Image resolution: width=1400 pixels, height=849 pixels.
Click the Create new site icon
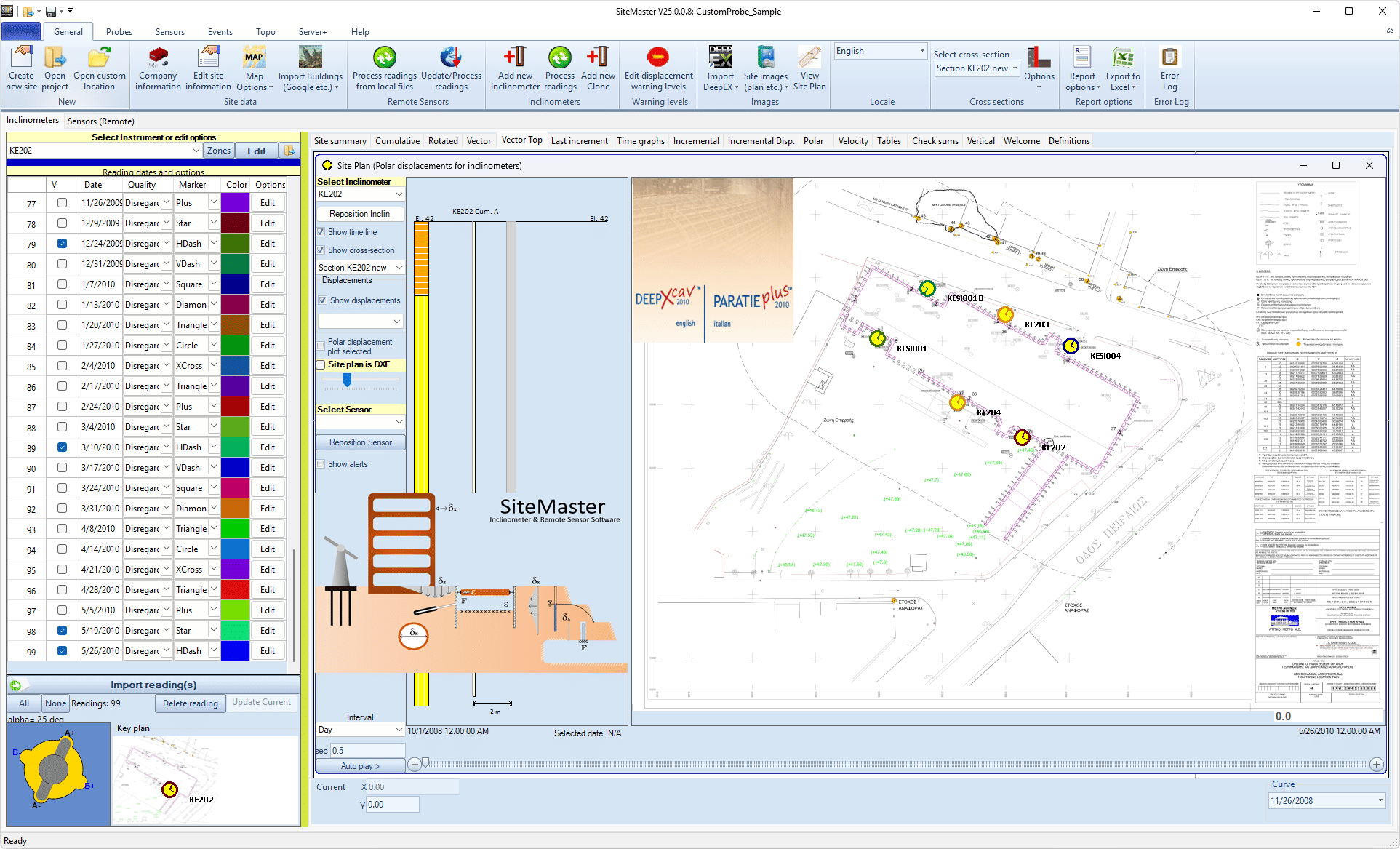click(21, 57)
